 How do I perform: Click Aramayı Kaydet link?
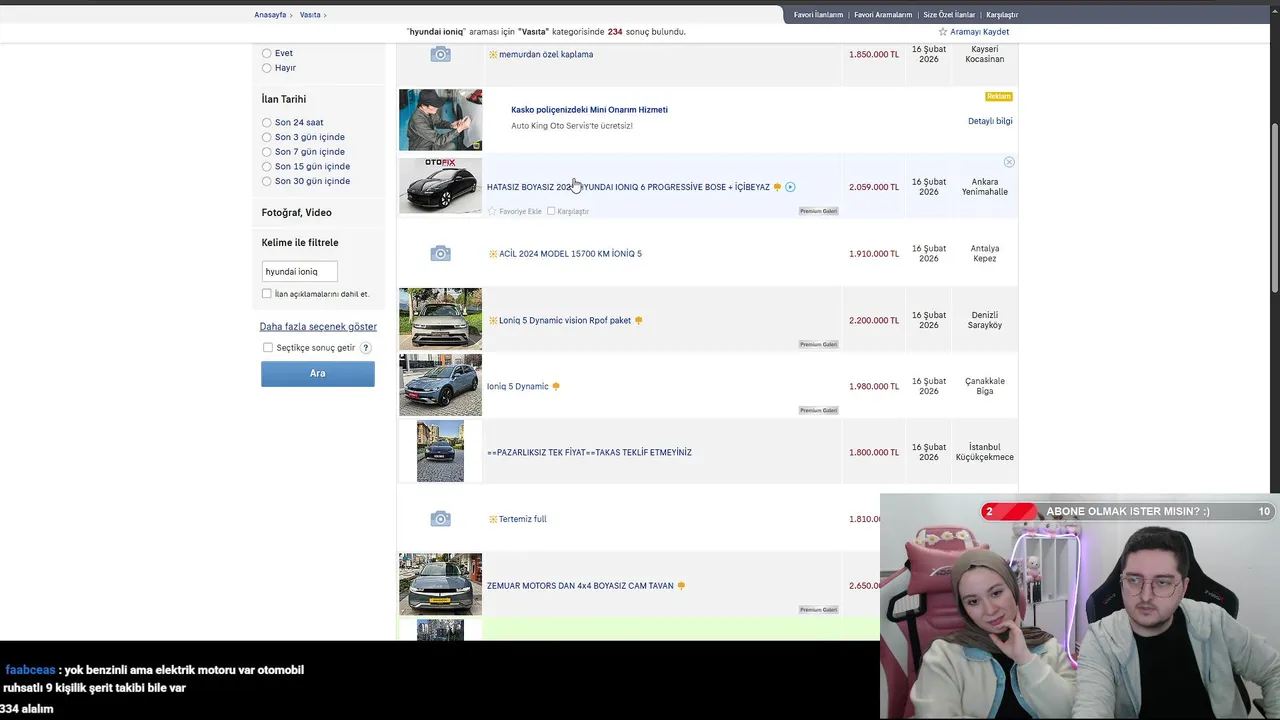[x=979, y=32]
